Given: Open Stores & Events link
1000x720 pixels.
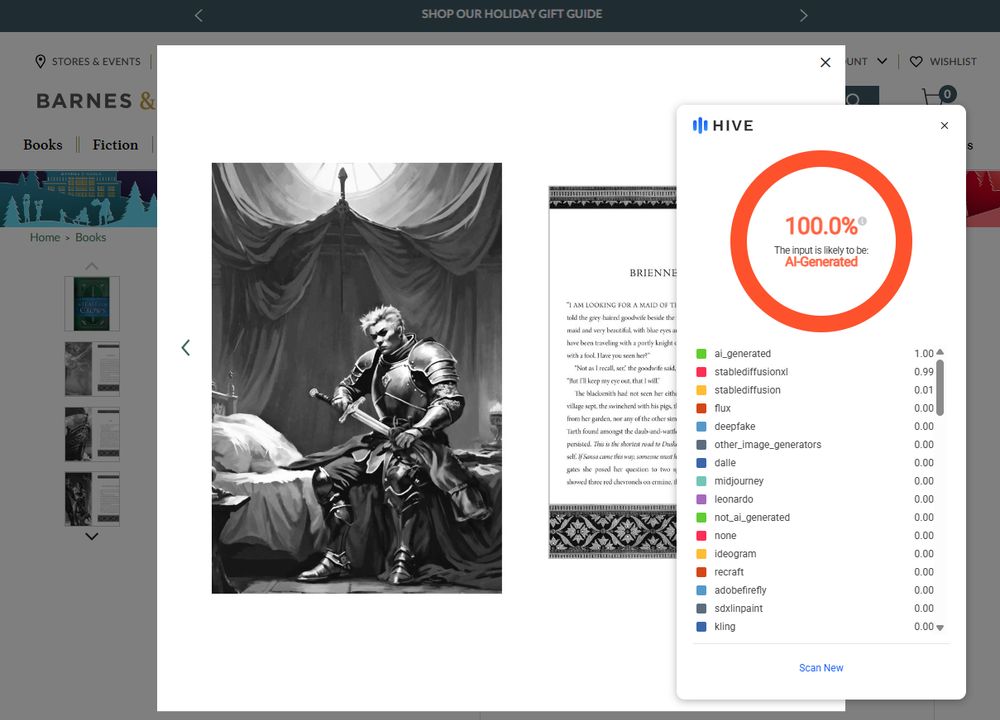Looking at the screenshot, I should coord(96,61).
